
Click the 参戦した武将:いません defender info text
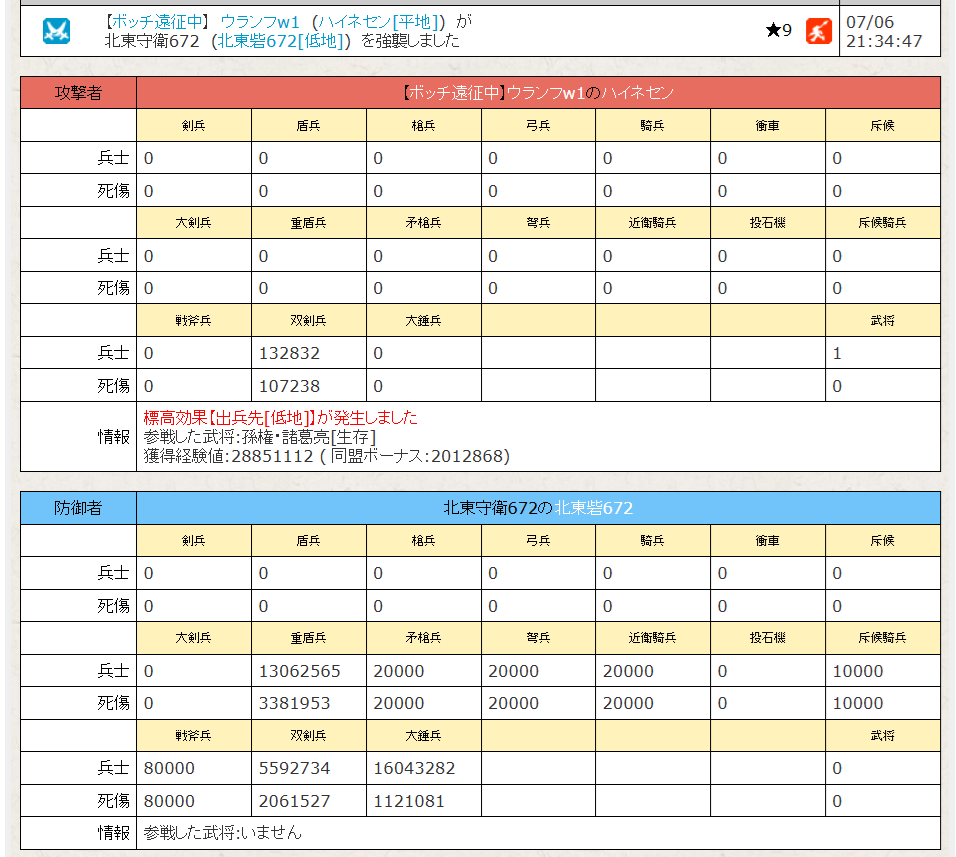point(222,832)
